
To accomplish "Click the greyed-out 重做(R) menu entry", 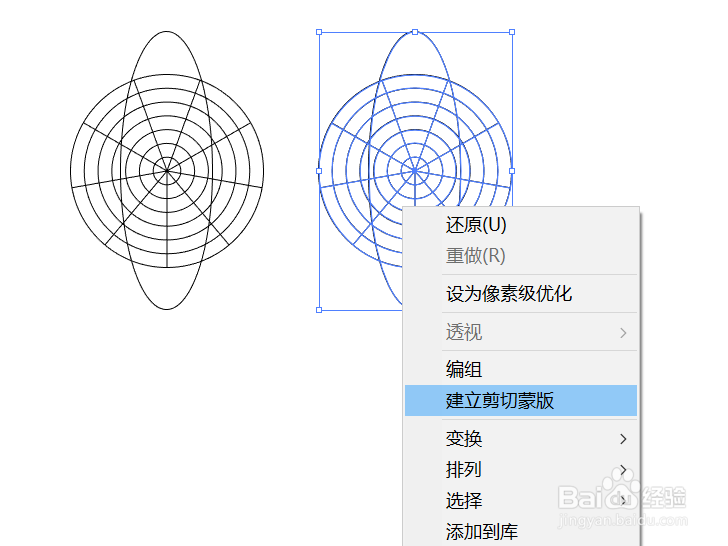I will 521,256.
